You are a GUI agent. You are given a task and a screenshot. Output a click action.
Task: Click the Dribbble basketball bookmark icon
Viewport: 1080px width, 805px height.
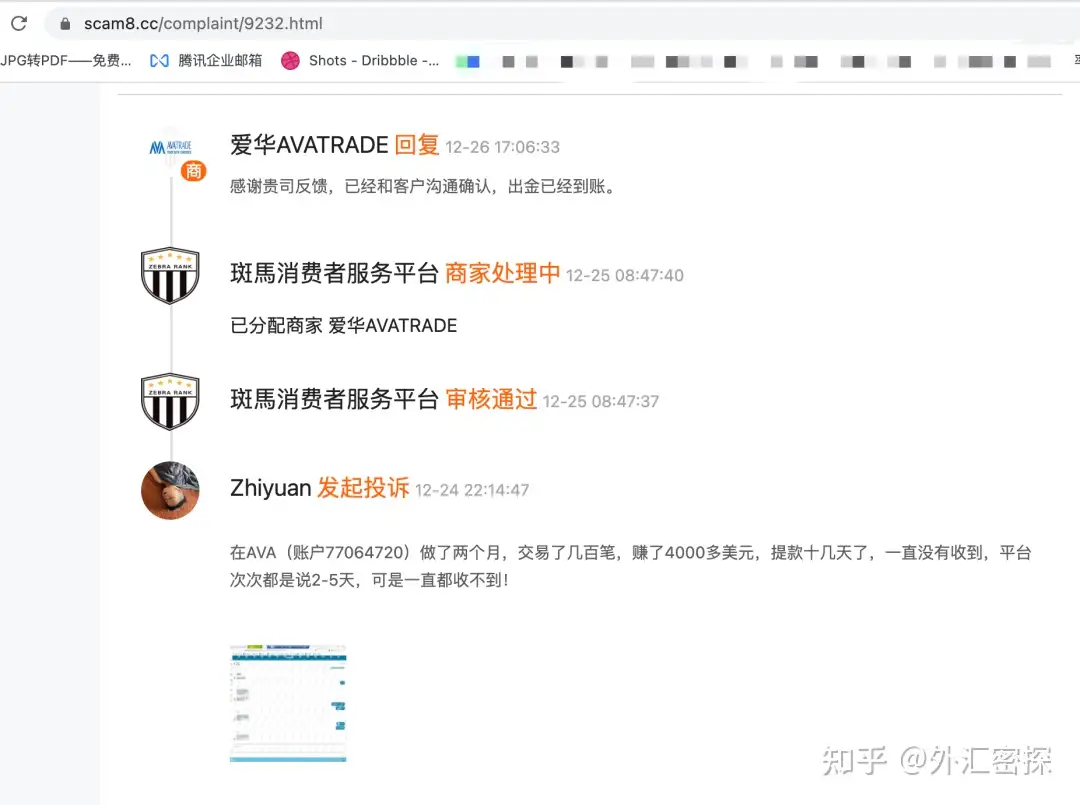tap(290, 61)
